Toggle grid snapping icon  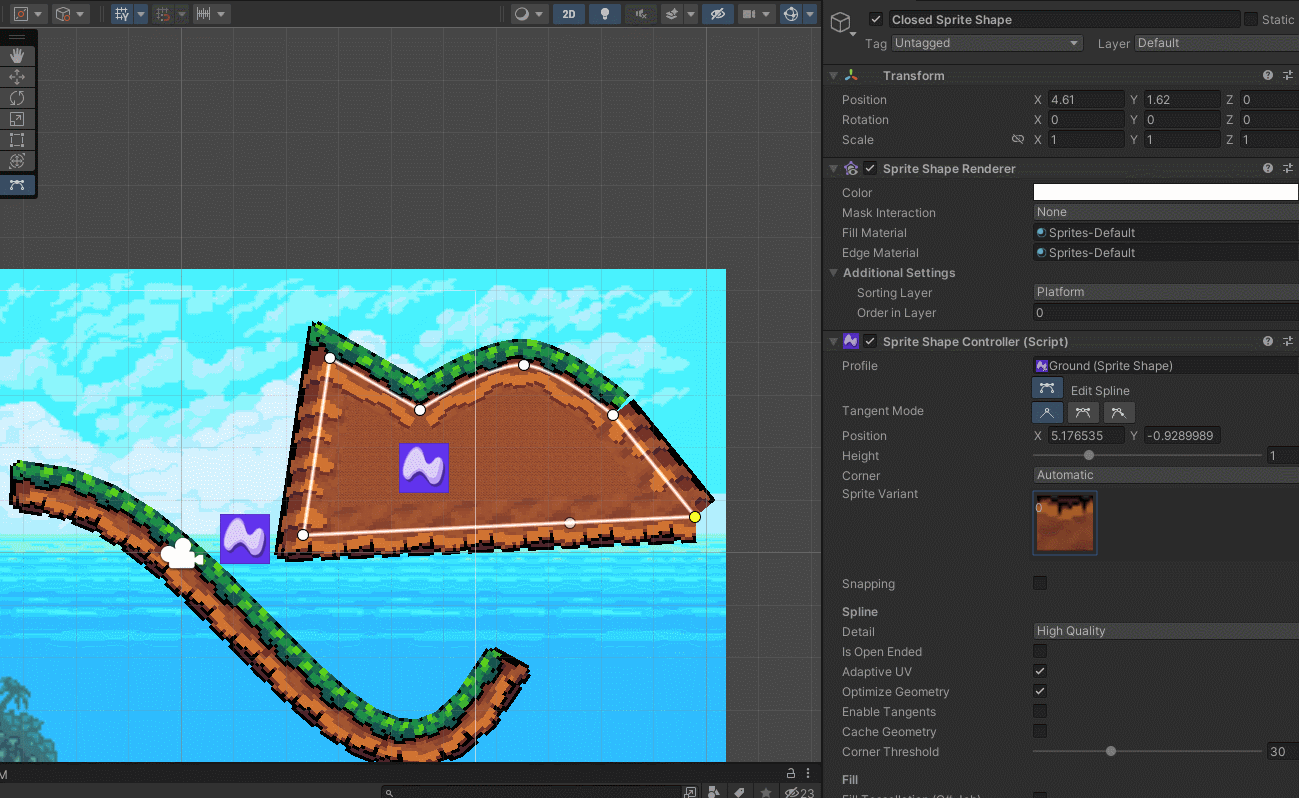121,14
